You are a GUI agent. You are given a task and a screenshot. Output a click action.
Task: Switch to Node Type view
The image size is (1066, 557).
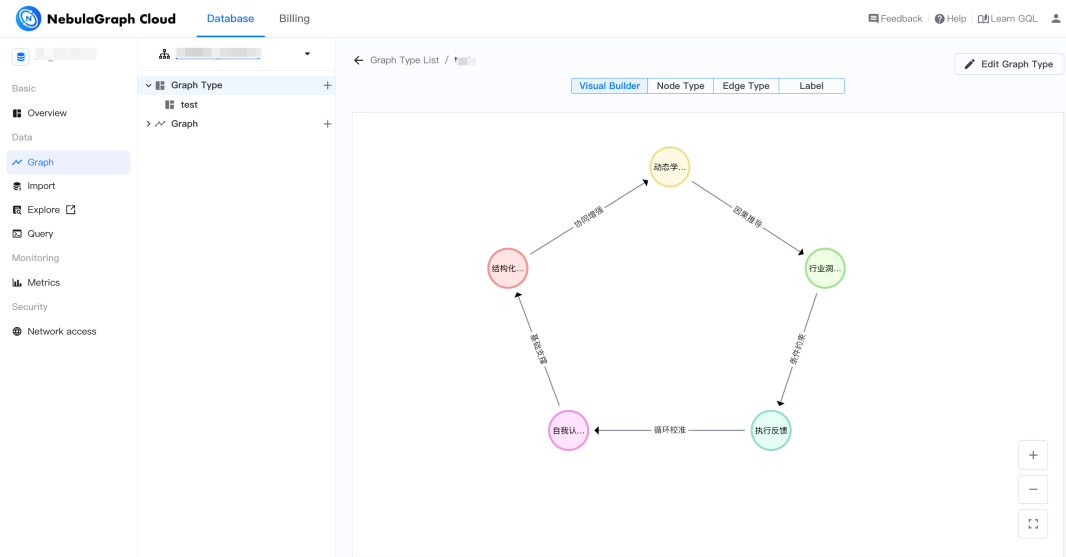[680, 86]
